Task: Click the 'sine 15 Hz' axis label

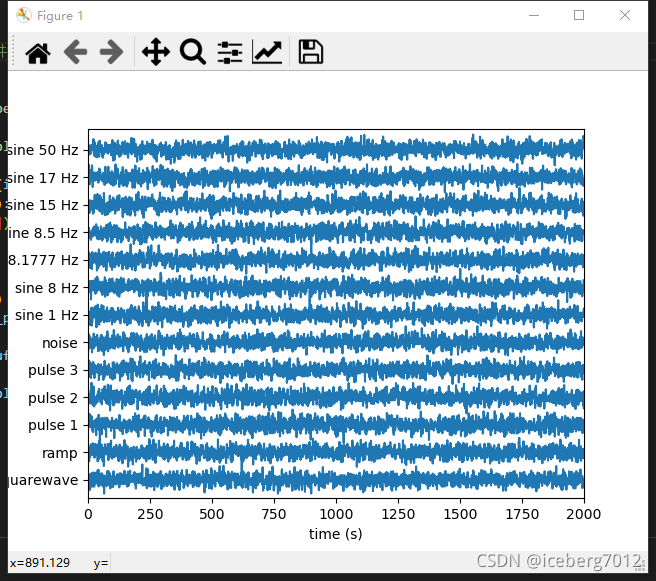Action: tap(43, 205)
